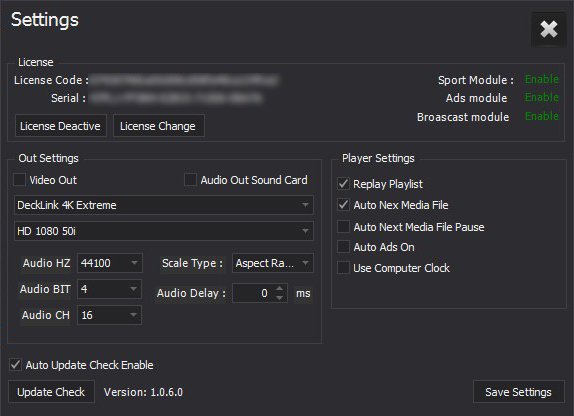
Task: Close the Settings dialog with X icon
Action: [x=548, y=29]
